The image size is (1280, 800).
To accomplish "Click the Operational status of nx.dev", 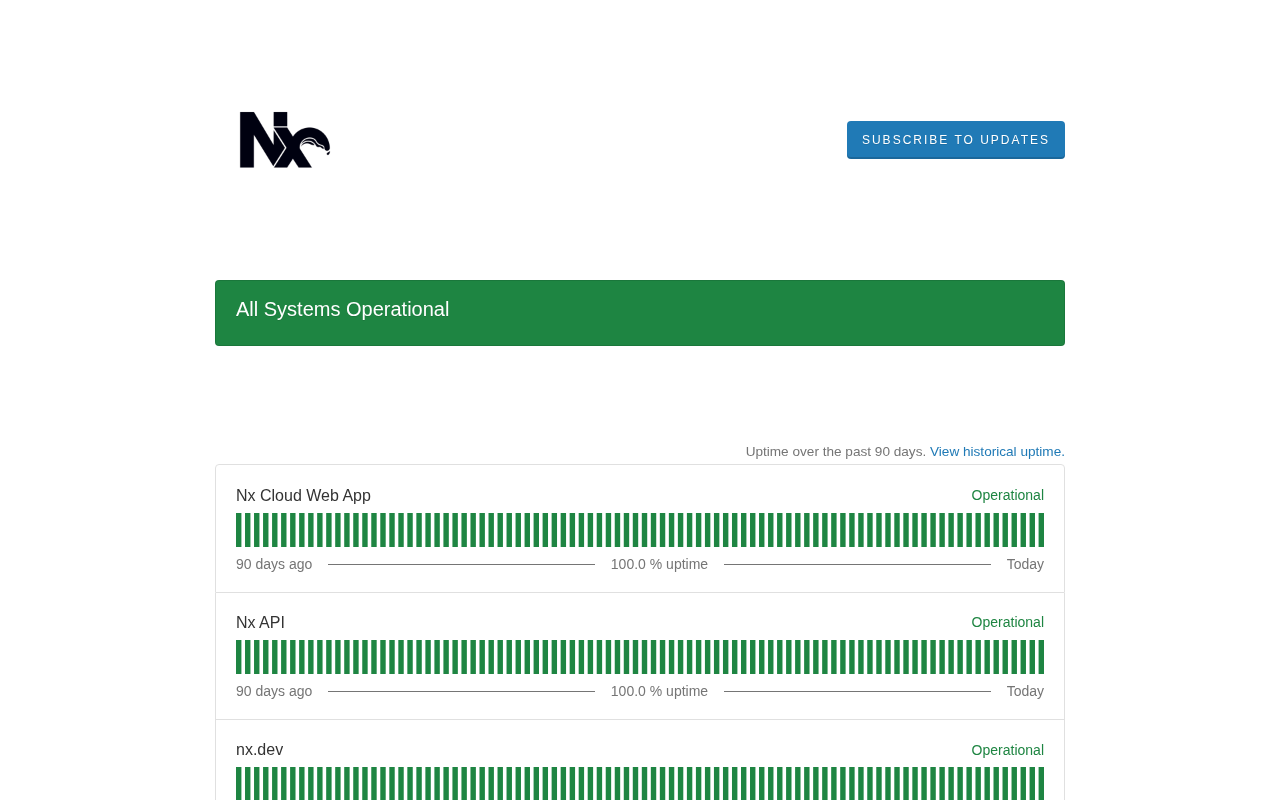I will [1007, 750].
